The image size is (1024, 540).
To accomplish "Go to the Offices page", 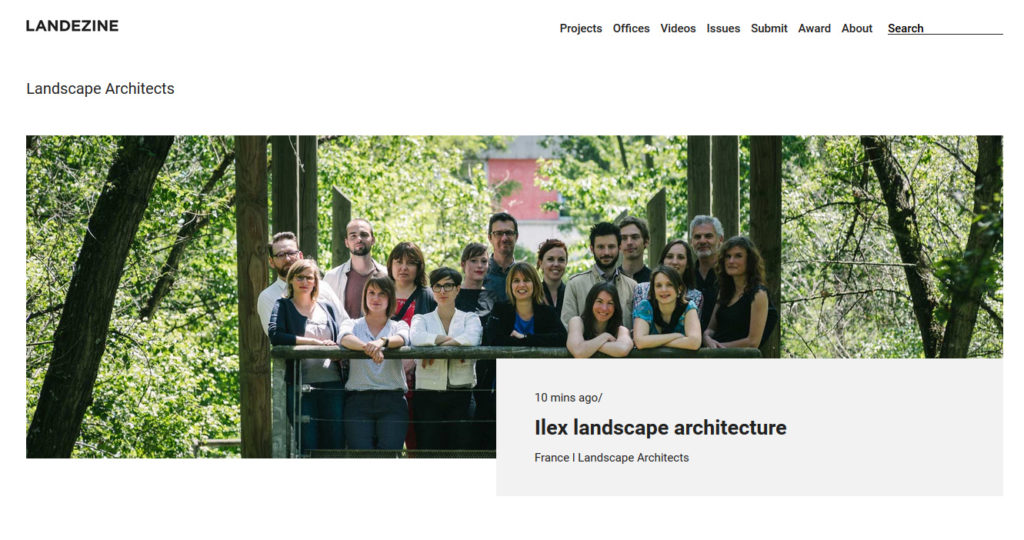I will point(631,28).
